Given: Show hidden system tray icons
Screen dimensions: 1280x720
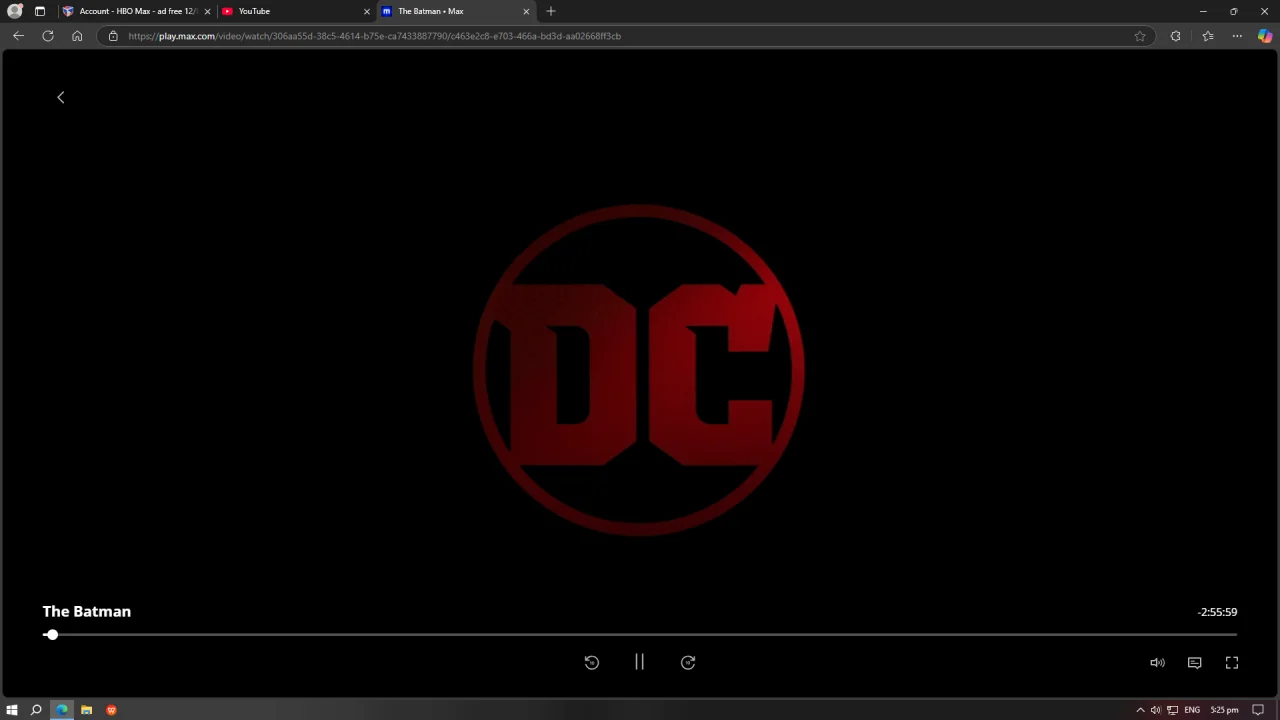Looking at the screenshot, I should click(1140, 710).
